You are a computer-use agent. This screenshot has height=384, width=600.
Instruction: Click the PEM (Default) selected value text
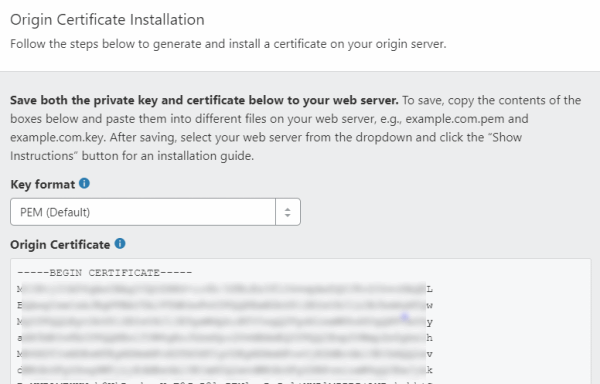pyautogui.click(x=55, y=212)
